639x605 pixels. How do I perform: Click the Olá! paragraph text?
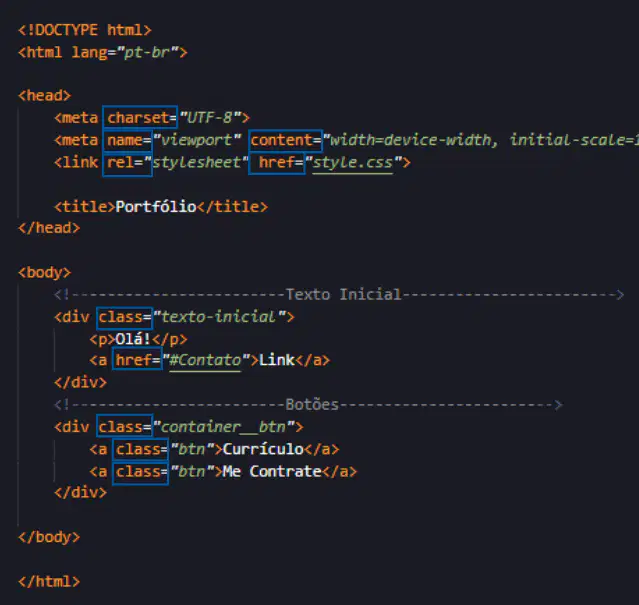coord(133,339)
